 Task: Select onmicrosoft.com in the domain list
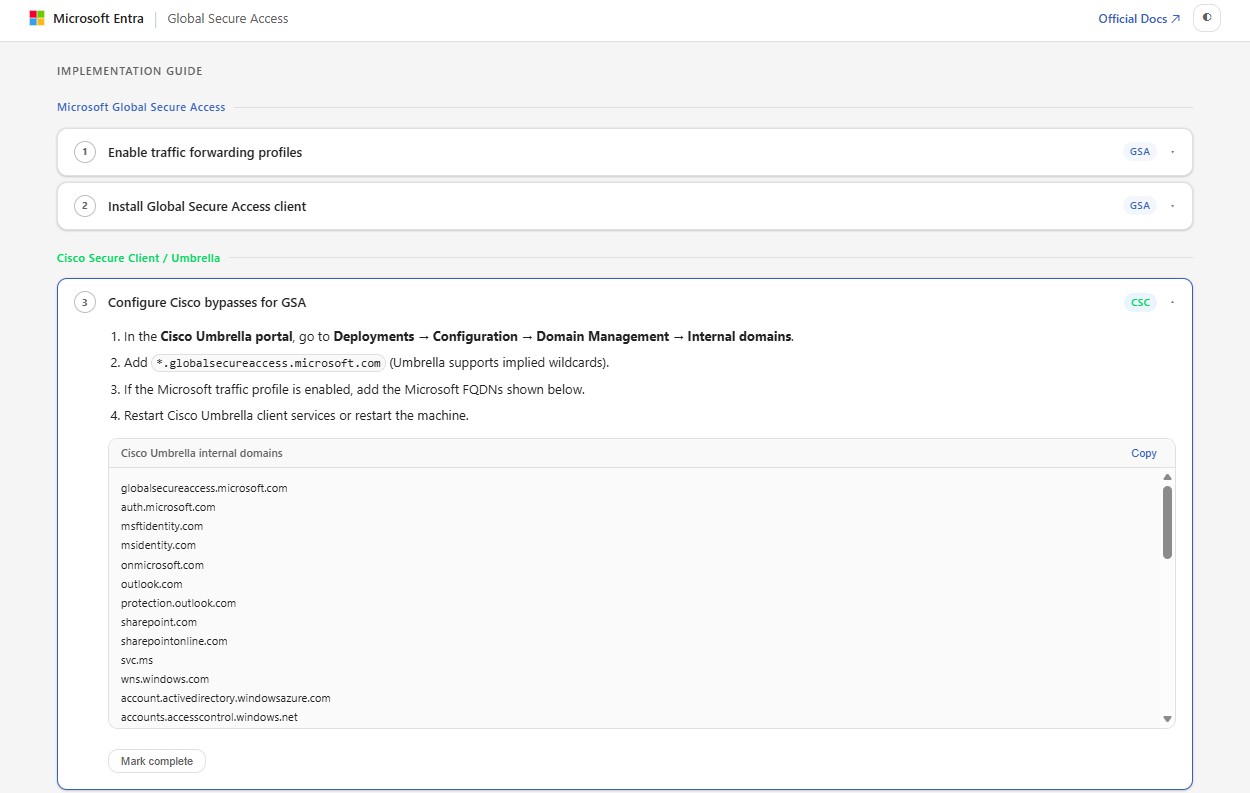pyautogui.click(x=162, y=565)
